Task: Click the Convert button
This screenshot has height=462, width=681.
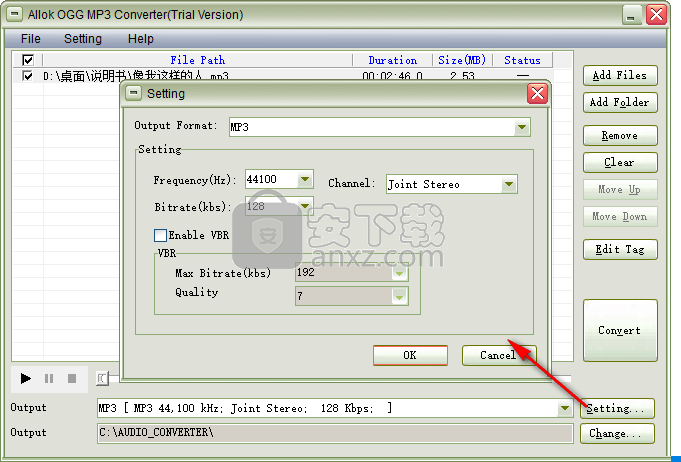Action: coord(620,330)
